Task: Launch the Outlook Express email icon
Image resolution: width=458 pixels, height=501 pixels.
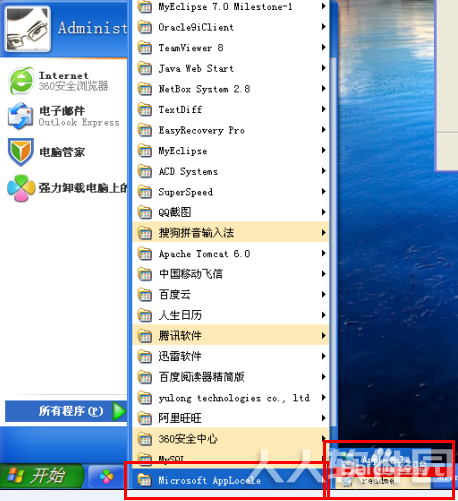Action: pos(20,116)
